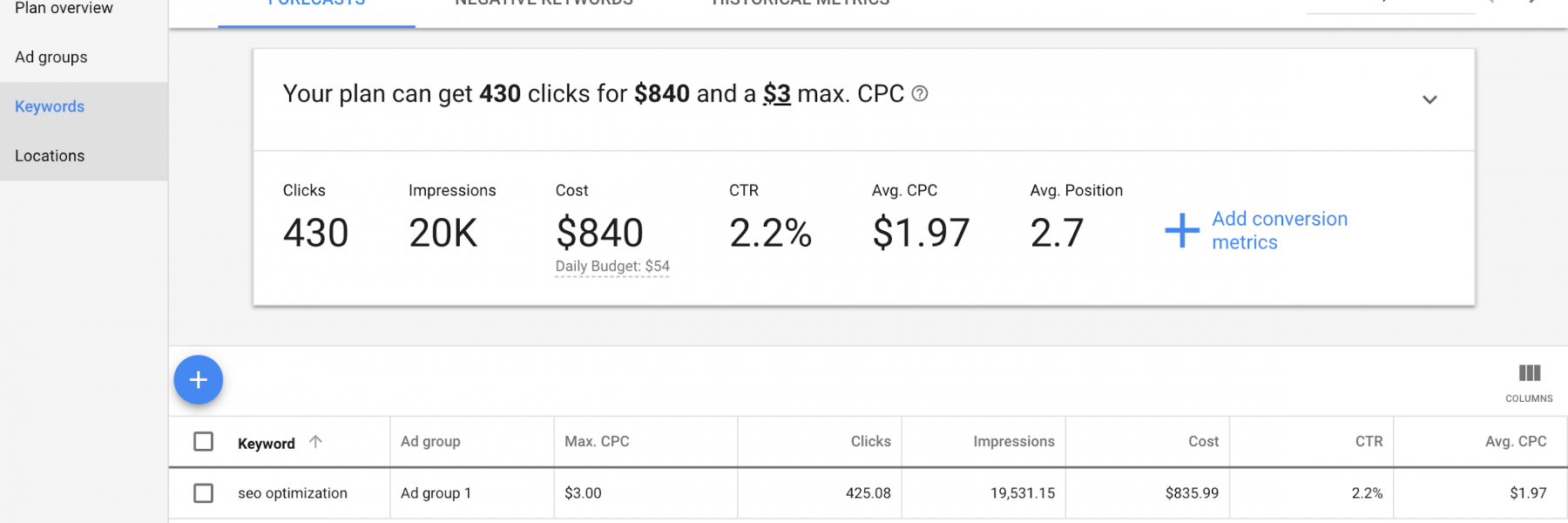Image resolution: width=1568 pixels, height=523 pixels.
Task: Click the blue plus add keyword button
Action: point(199,380)
